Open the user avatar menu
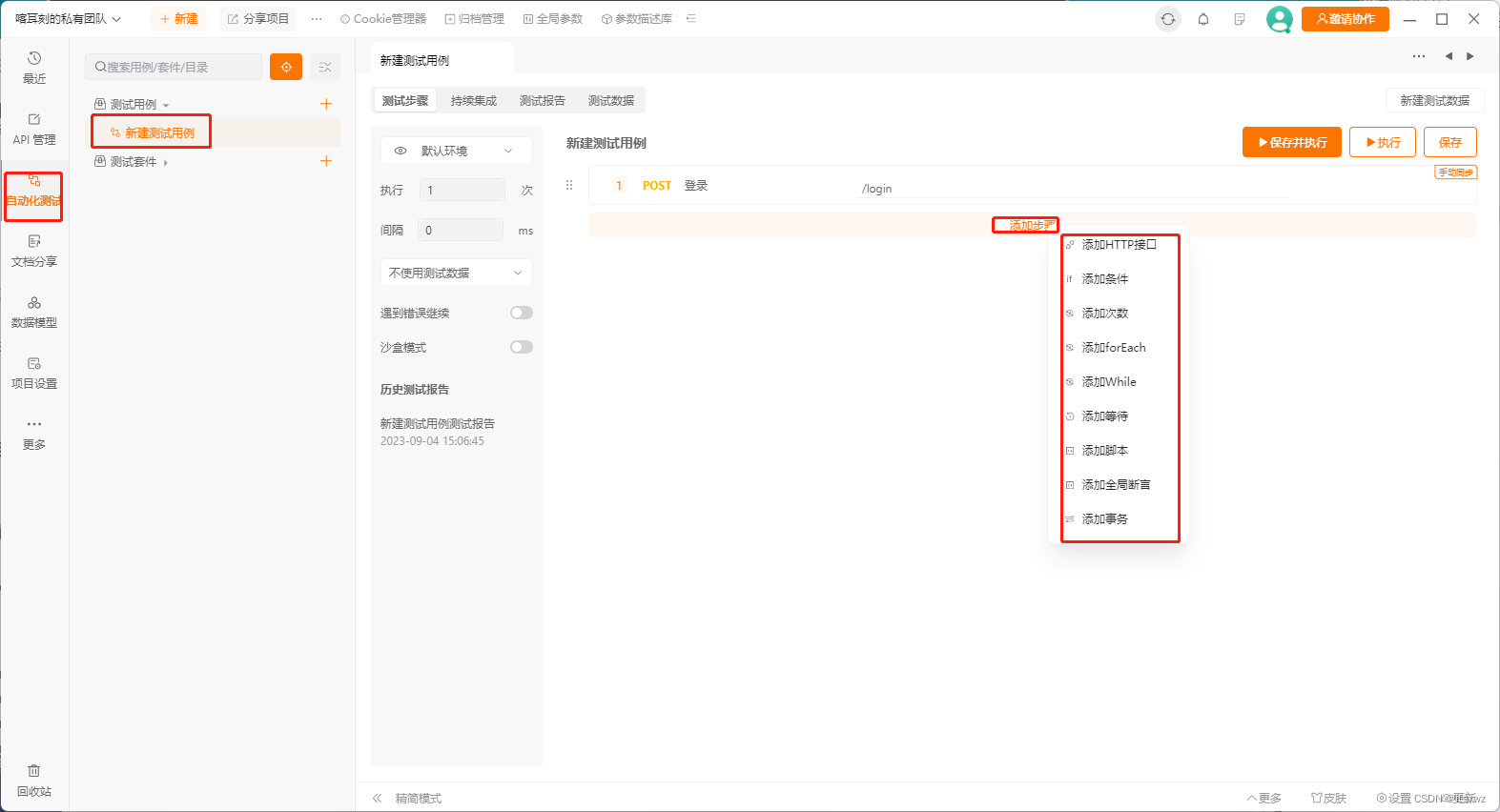Viewport: 1500px width, 812px height. (1279, 19)
